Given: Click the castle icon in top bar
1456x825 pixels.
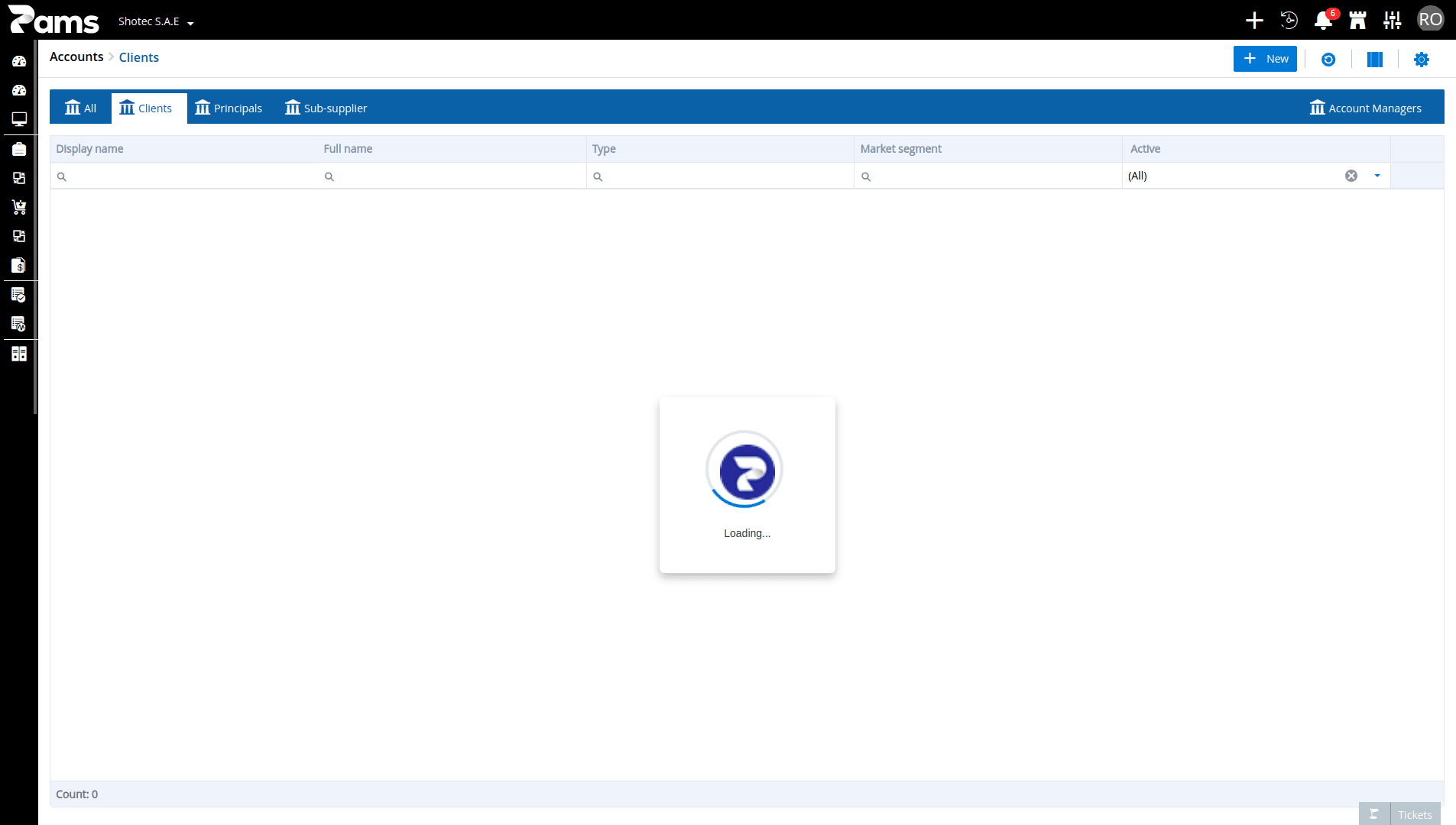Looking at the screenshot, I should (1357, 21).
